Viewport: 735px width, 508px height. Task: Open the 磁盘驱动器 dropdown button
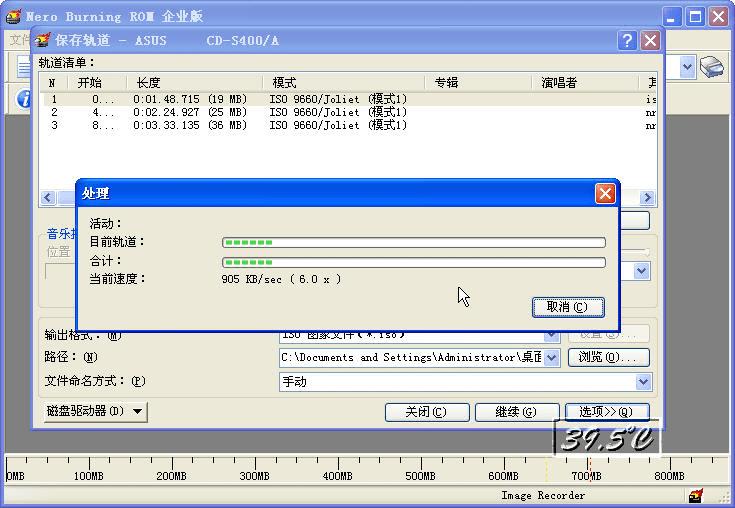[96, 411]
